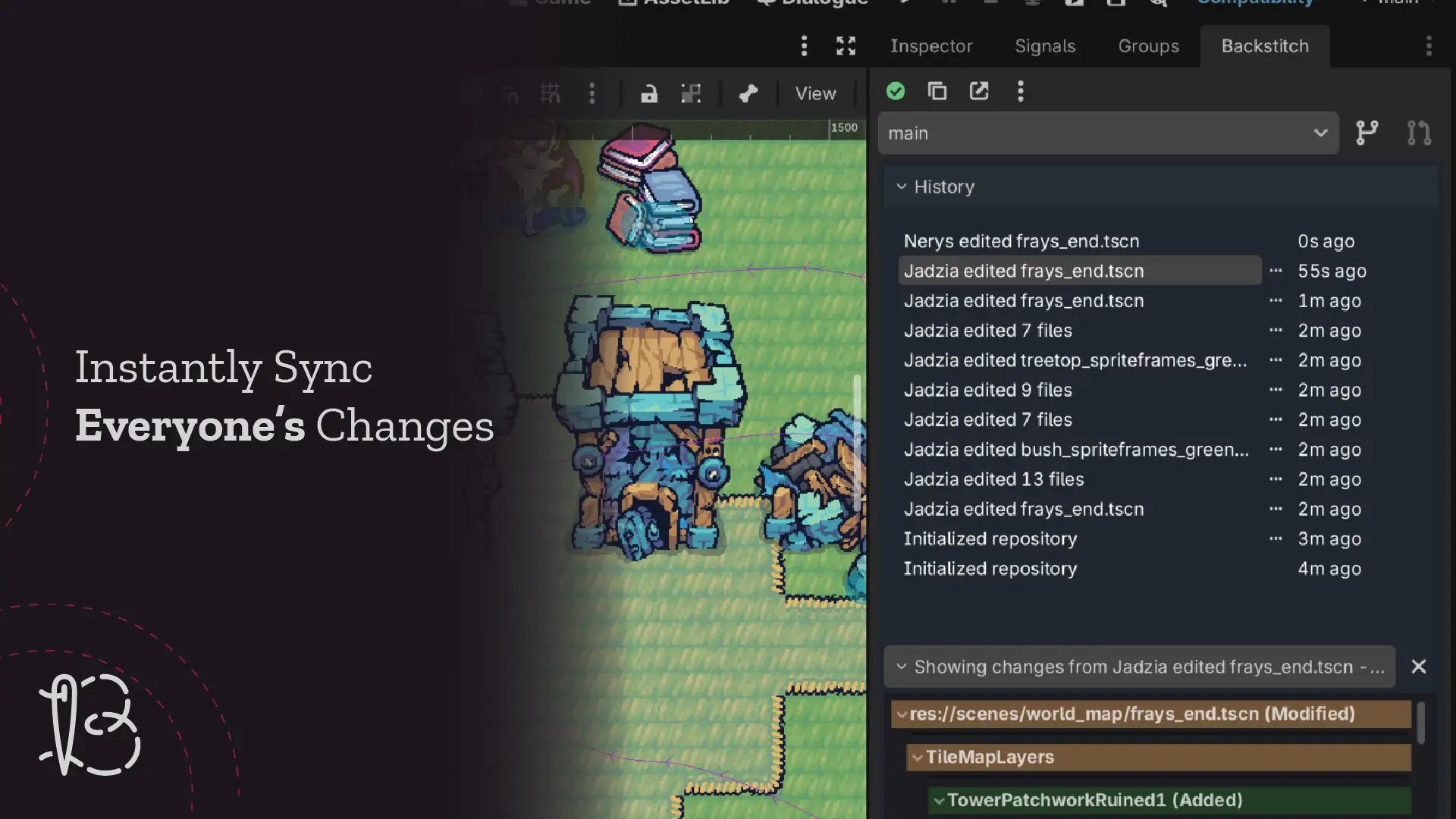The height and width of the screenshot is (819, 1456).
Task: Click the diff panel vertical scrollbar
Action: coord(1421,723)
